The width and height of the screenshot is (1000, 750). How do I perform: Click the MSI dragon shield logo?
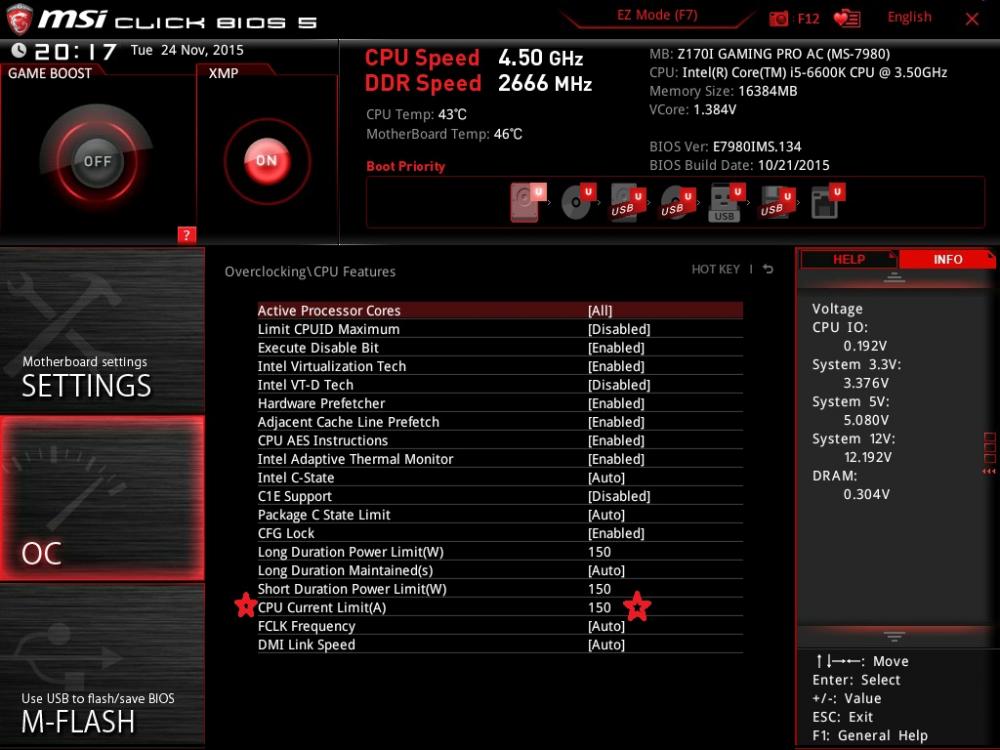(18, 19)
